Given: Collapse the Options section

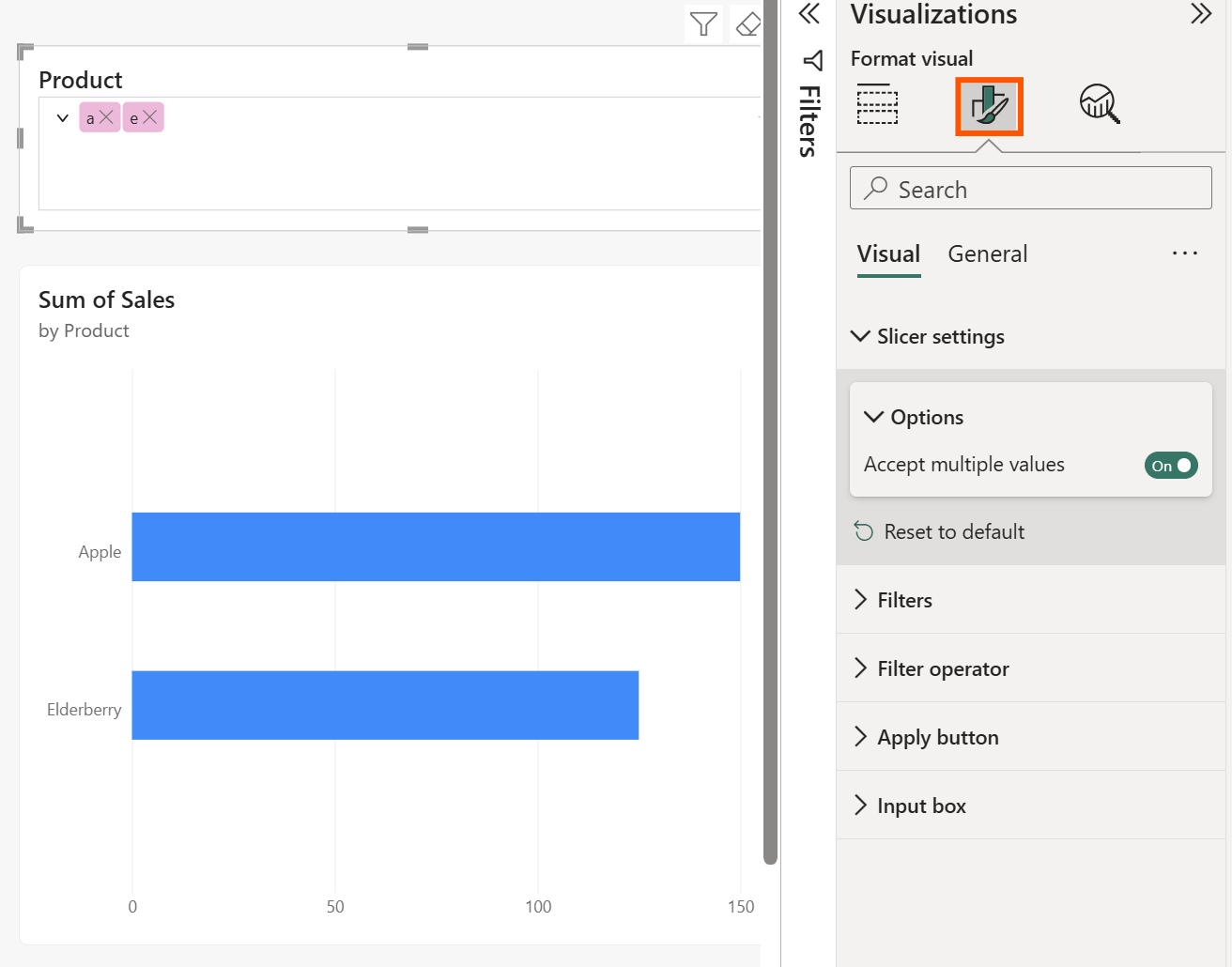Looking at the screenshot, I should (x=874, y=417).
